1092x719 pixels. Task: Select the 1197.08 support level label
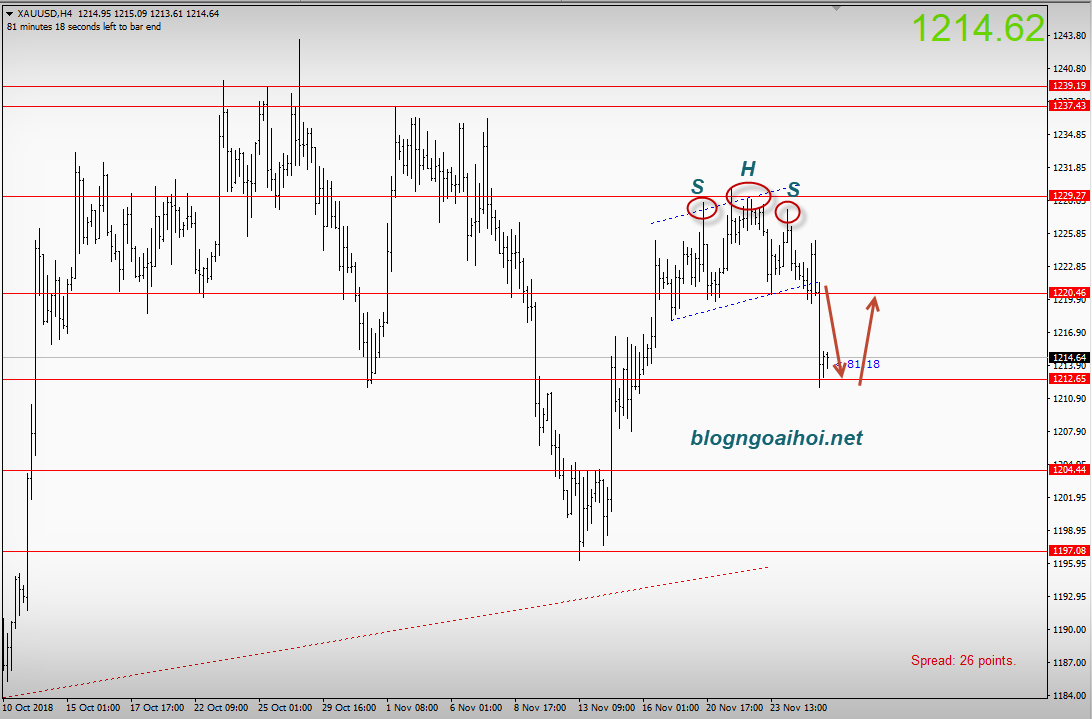pos(1067,551)
